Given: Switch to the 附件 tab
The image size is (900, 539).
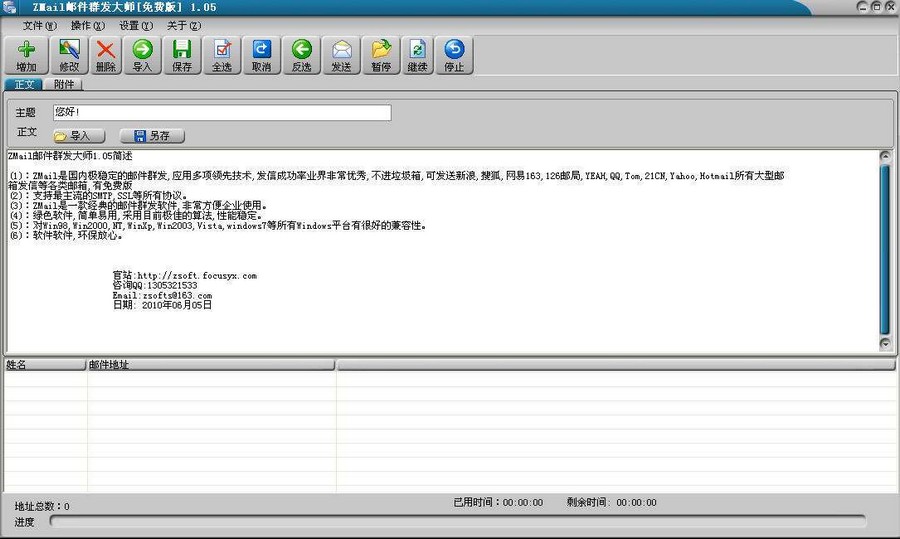Looking at the screenshot, I should pos(64,84).
